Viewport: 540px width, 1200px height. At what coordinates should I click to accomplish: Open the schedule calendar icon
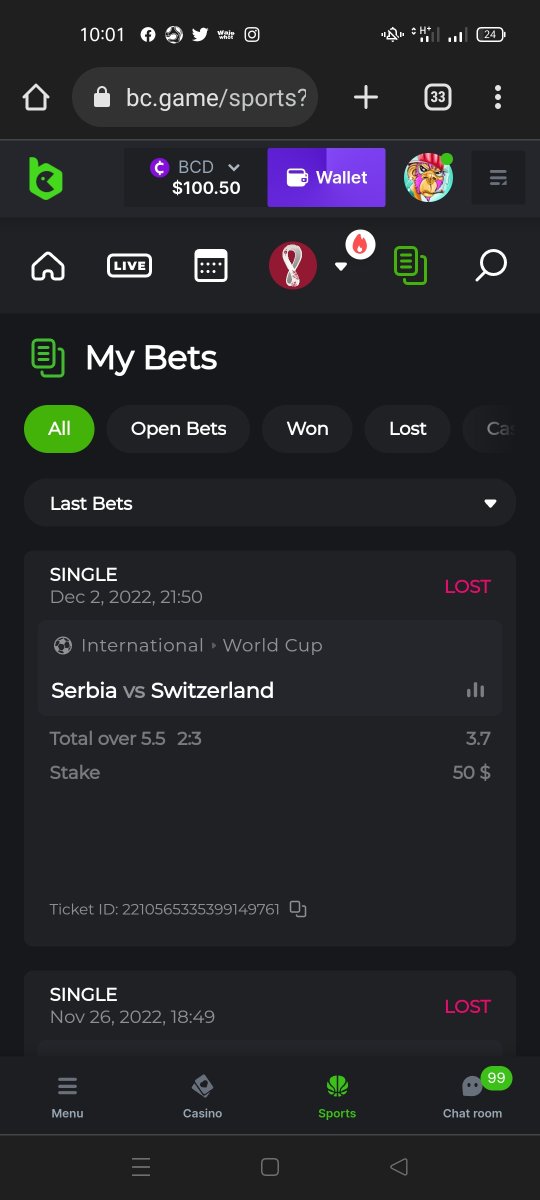click(211, 266)
